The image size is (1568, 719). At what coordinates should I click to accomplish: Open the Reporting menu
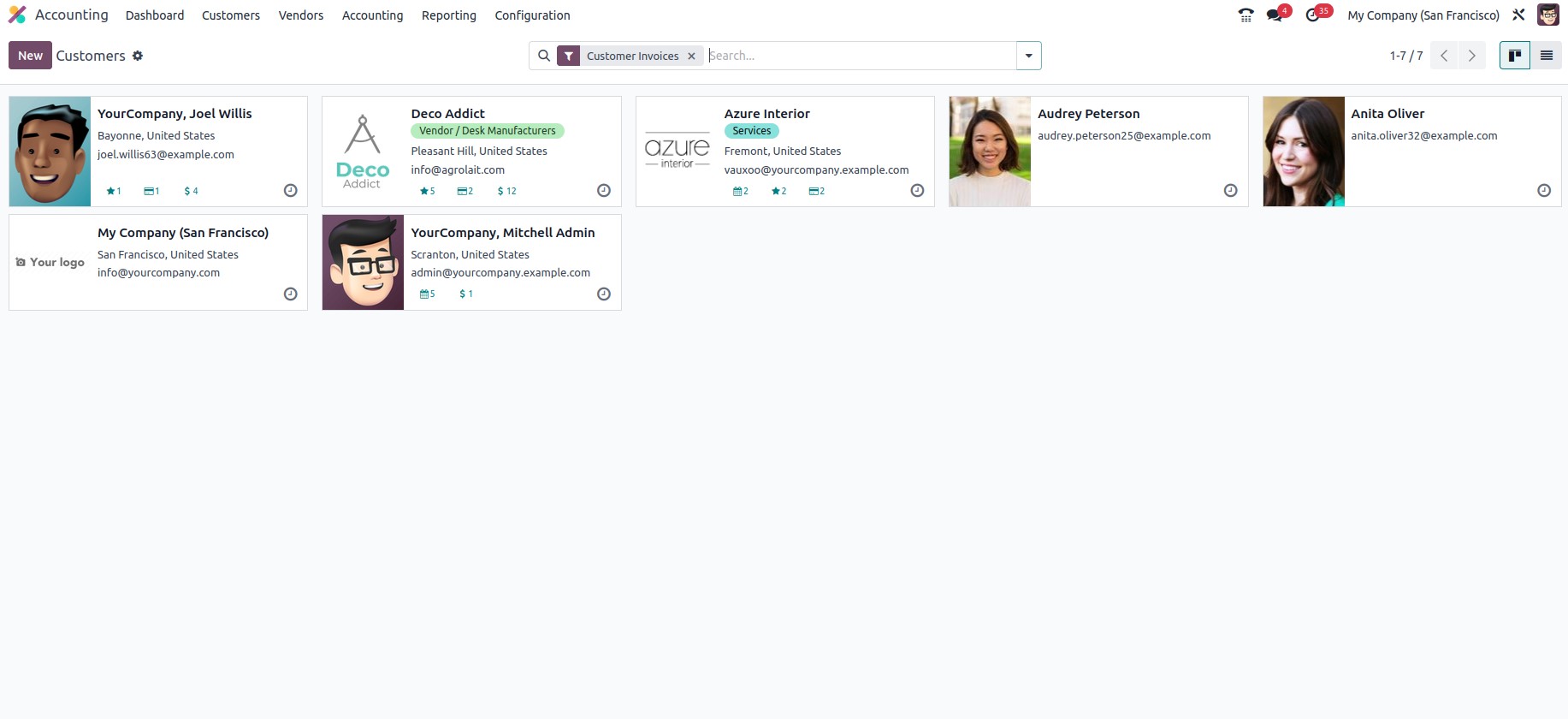click(449, 15)
